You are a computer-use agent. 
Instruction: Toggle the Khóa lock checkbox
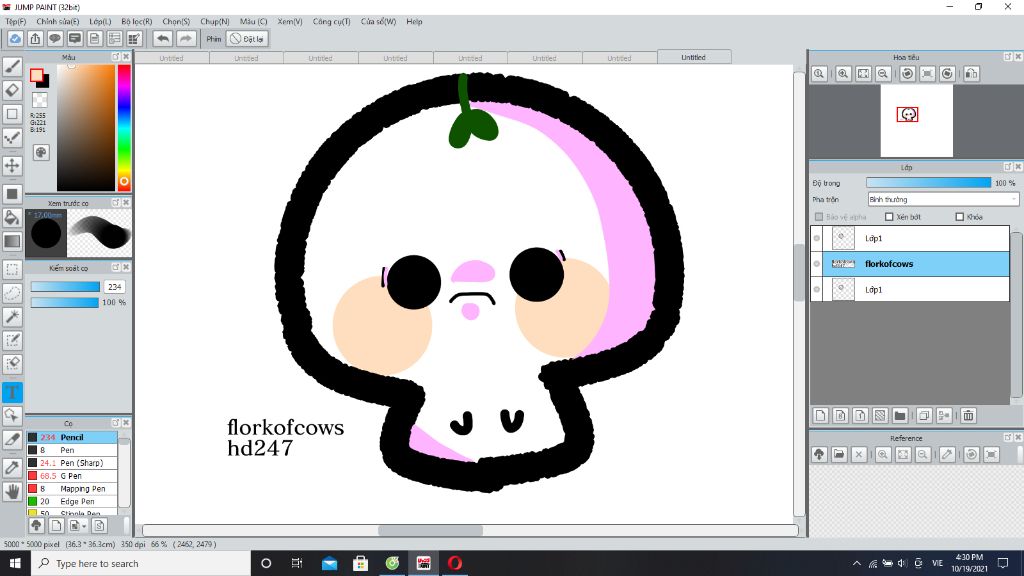click(959, 217)
